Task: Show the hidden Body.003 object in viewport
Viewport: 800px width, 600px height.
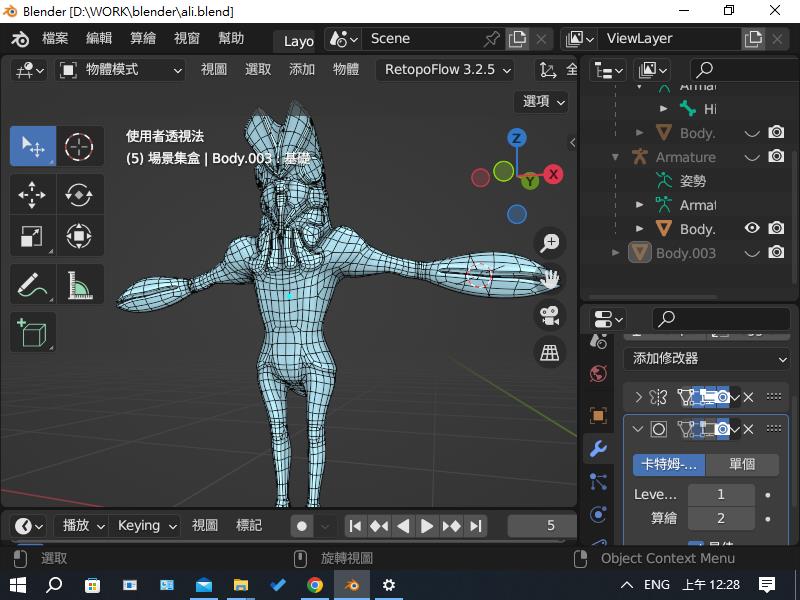Action: click(x=752, y=253)
